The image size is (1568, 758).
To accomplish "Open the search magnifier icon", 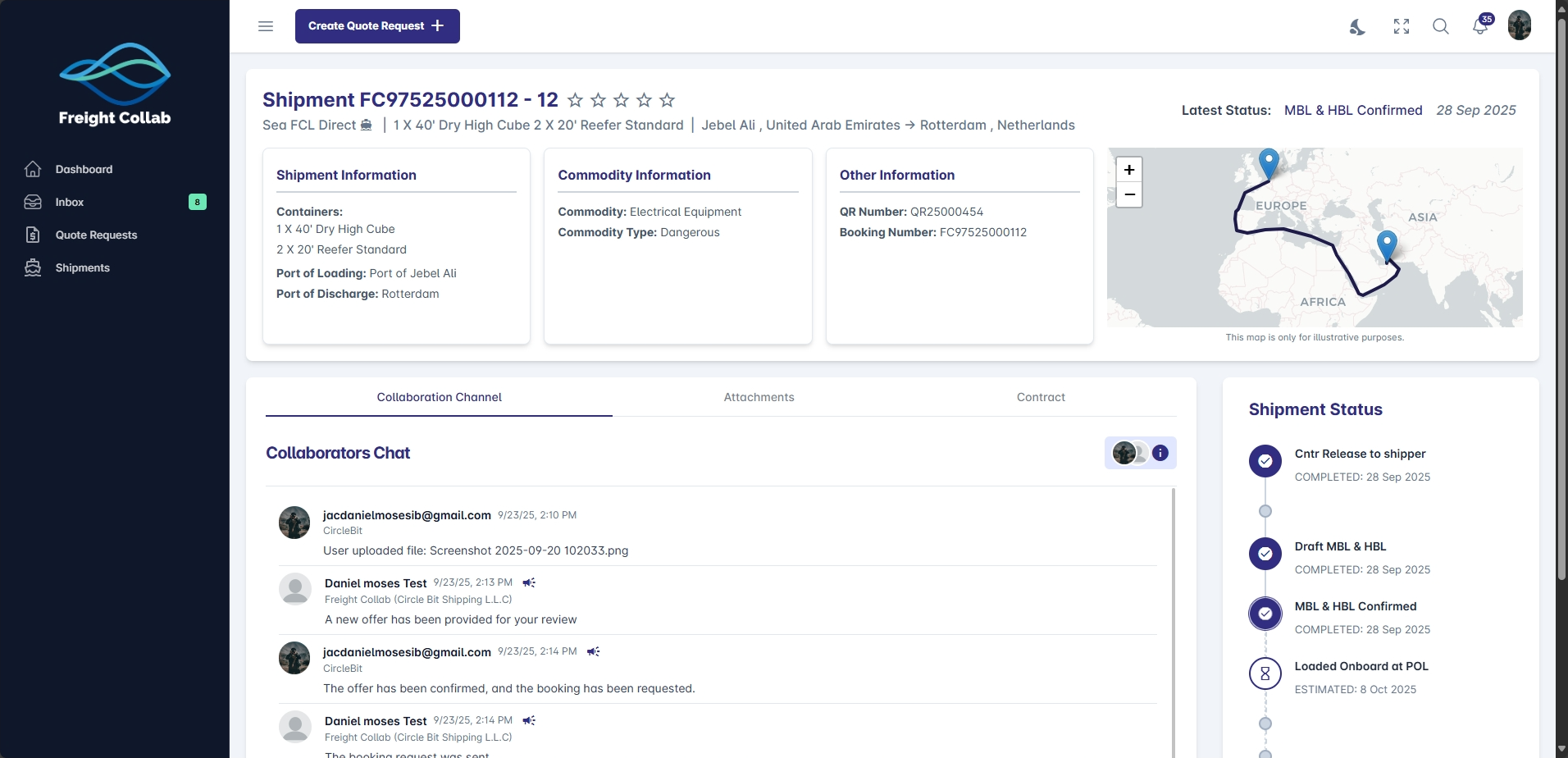I will coord(1441,26).
